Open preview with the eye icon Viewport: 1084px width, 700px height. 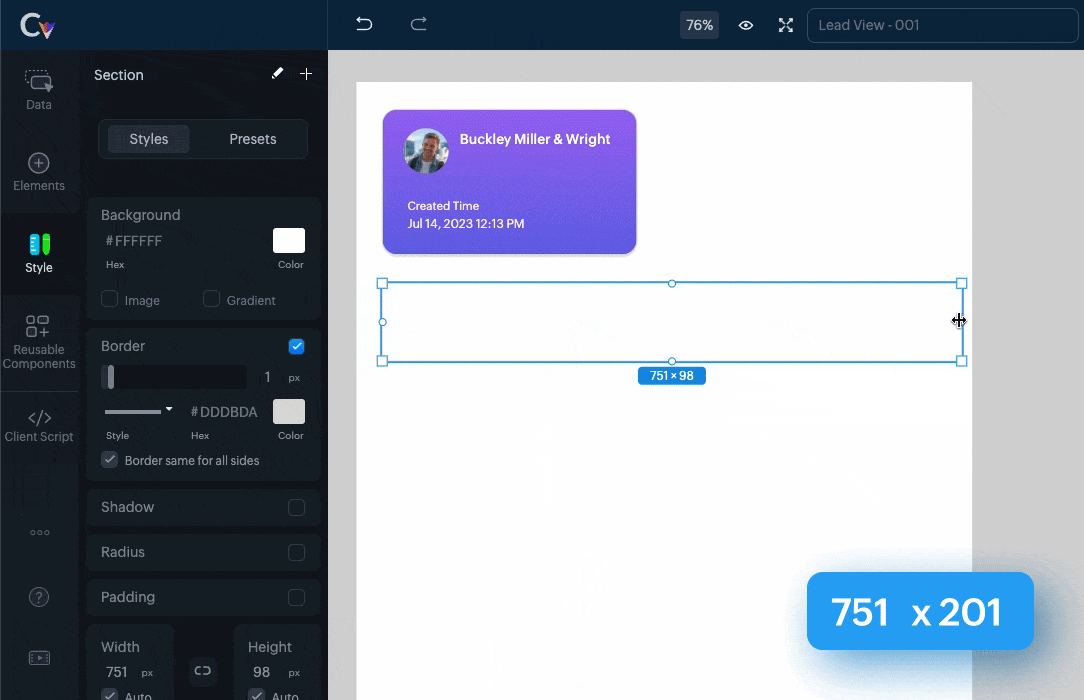(x=746, y=25)
